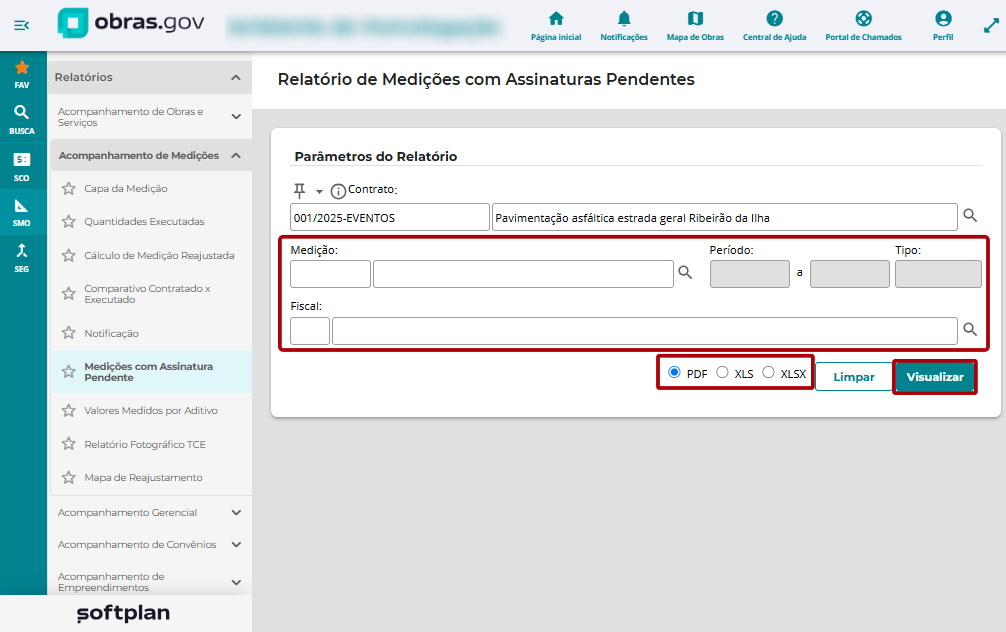Click the softplan footer logo
1006x632 pixels.
[x=123, y=613]
